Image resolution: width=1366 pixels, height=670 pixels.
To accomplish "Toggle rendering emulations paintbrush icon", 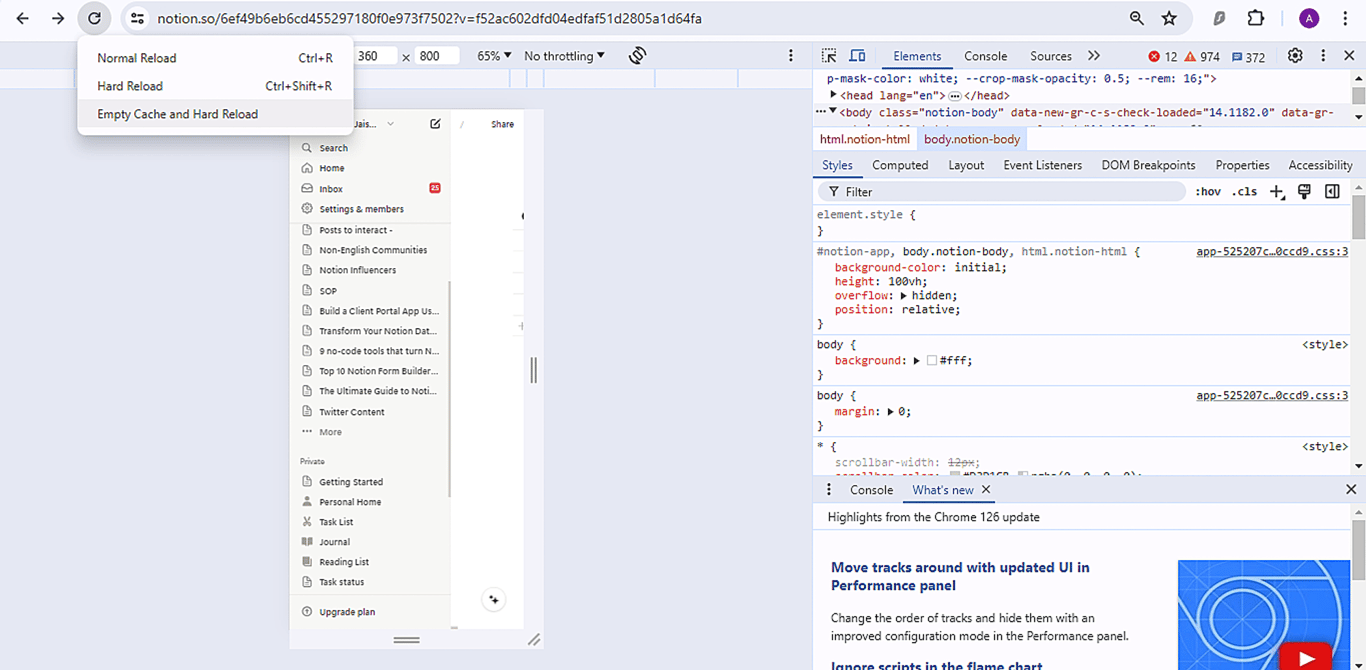I will (x=1304, y=192).
